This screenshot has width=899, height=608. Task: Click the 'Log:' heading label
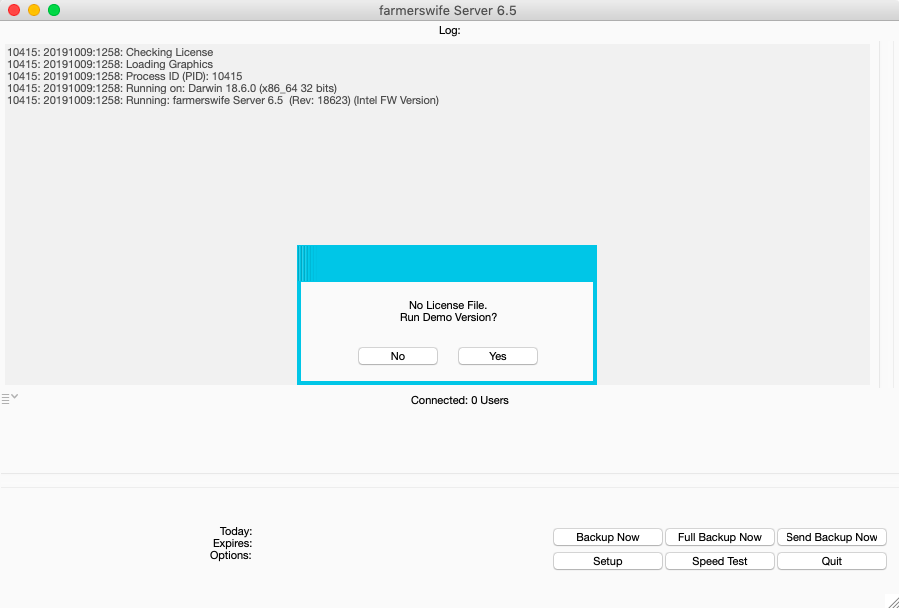pyautogui.click(x=450, y=30)
